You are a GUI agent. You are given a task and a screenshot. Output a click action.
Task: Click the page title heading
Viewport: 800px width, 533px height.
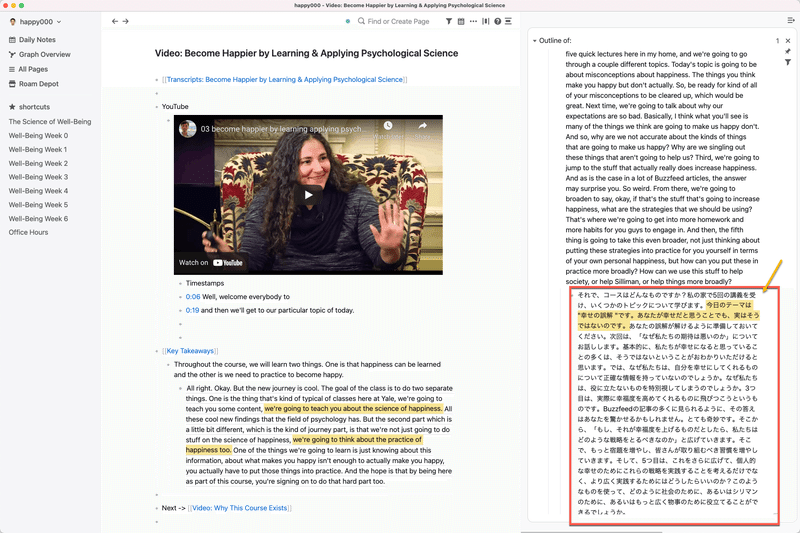point(306,54)
